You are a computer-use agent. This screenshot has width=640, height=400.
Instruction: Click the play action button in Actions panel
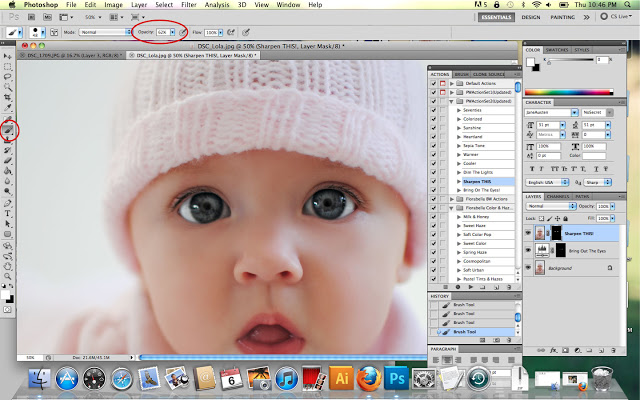coord(470,287)
